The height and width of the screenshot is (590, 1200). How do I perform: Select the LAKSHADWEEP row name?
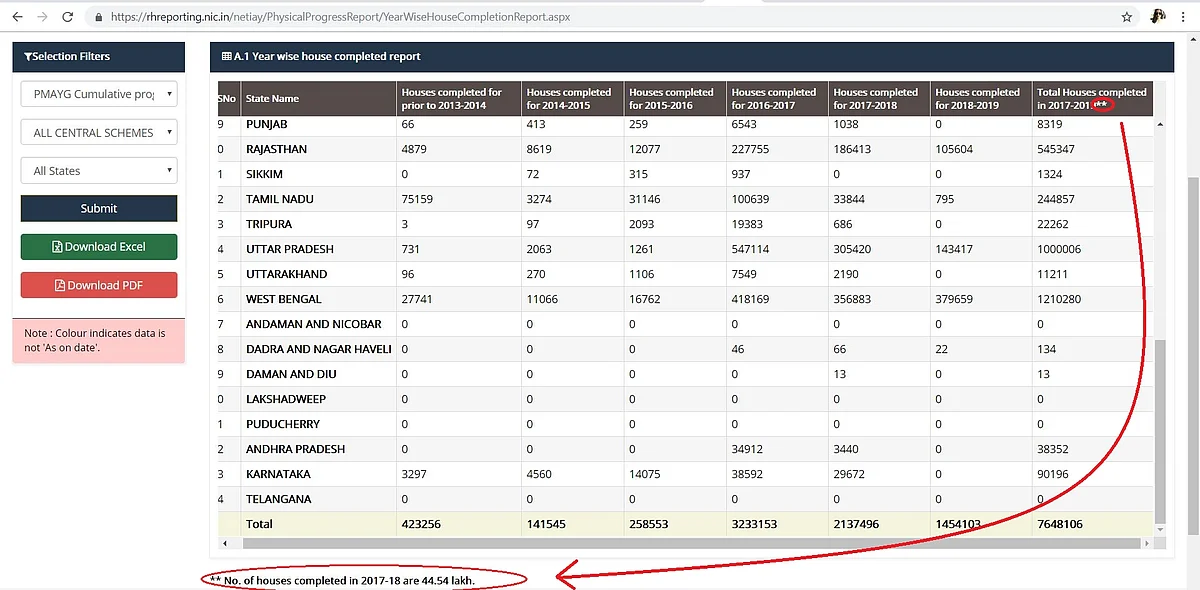pyautogui.click(x=286, y=399)
